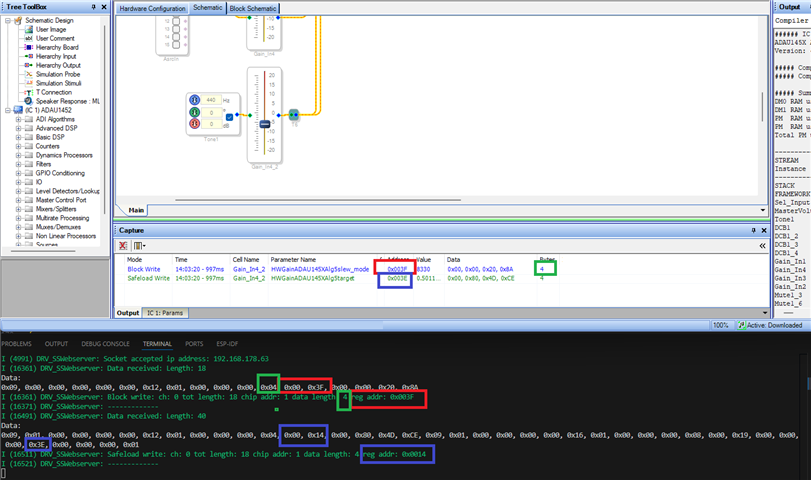Image resolution: width=811 pixels, height=480 pixels.
Task: Toggle AsrcIn channel 12 checkbox
Action: pyautogui.click(x=176, y=21)
